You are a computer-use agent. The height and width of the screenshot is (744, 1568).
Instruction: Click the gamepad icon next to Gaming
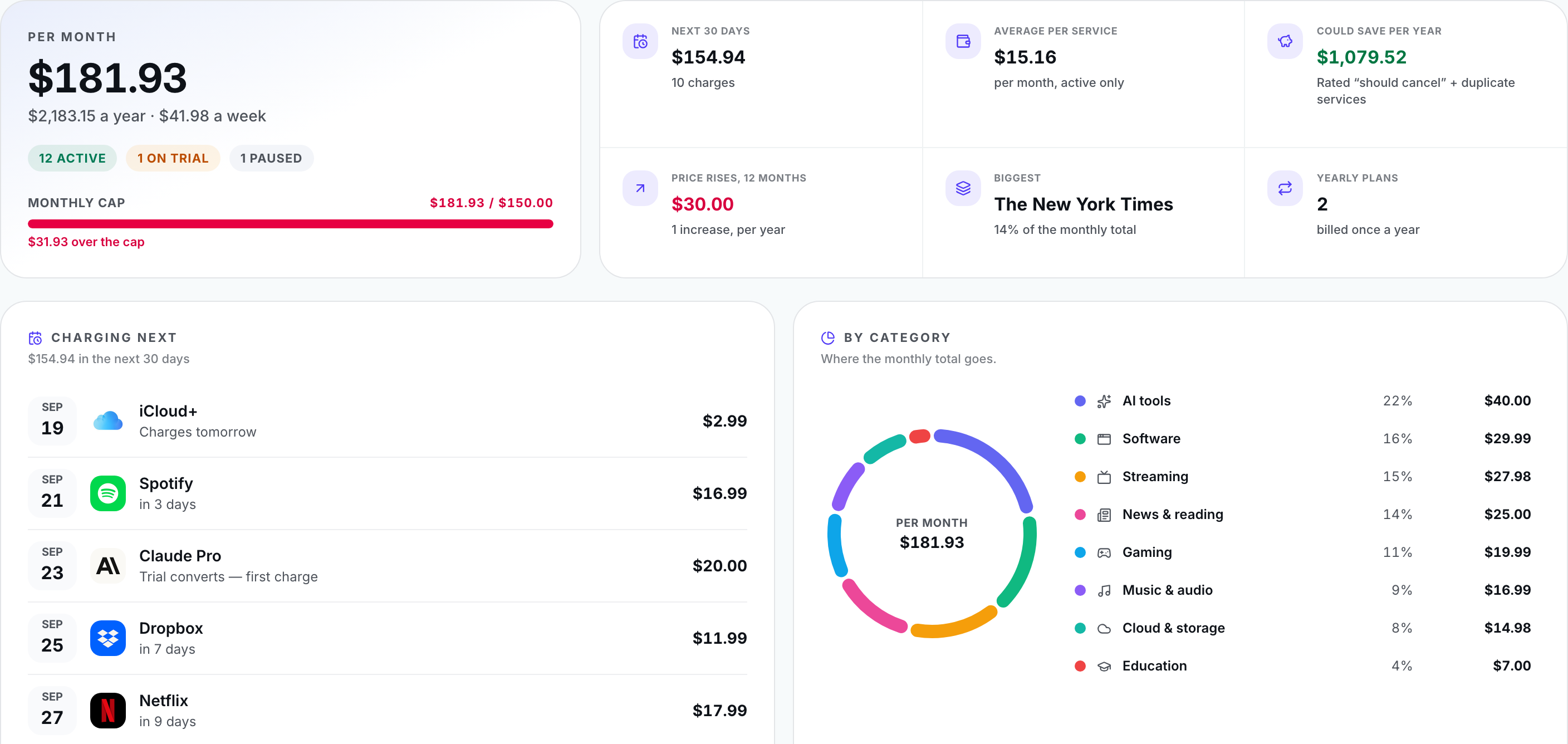click(1104, 553)
